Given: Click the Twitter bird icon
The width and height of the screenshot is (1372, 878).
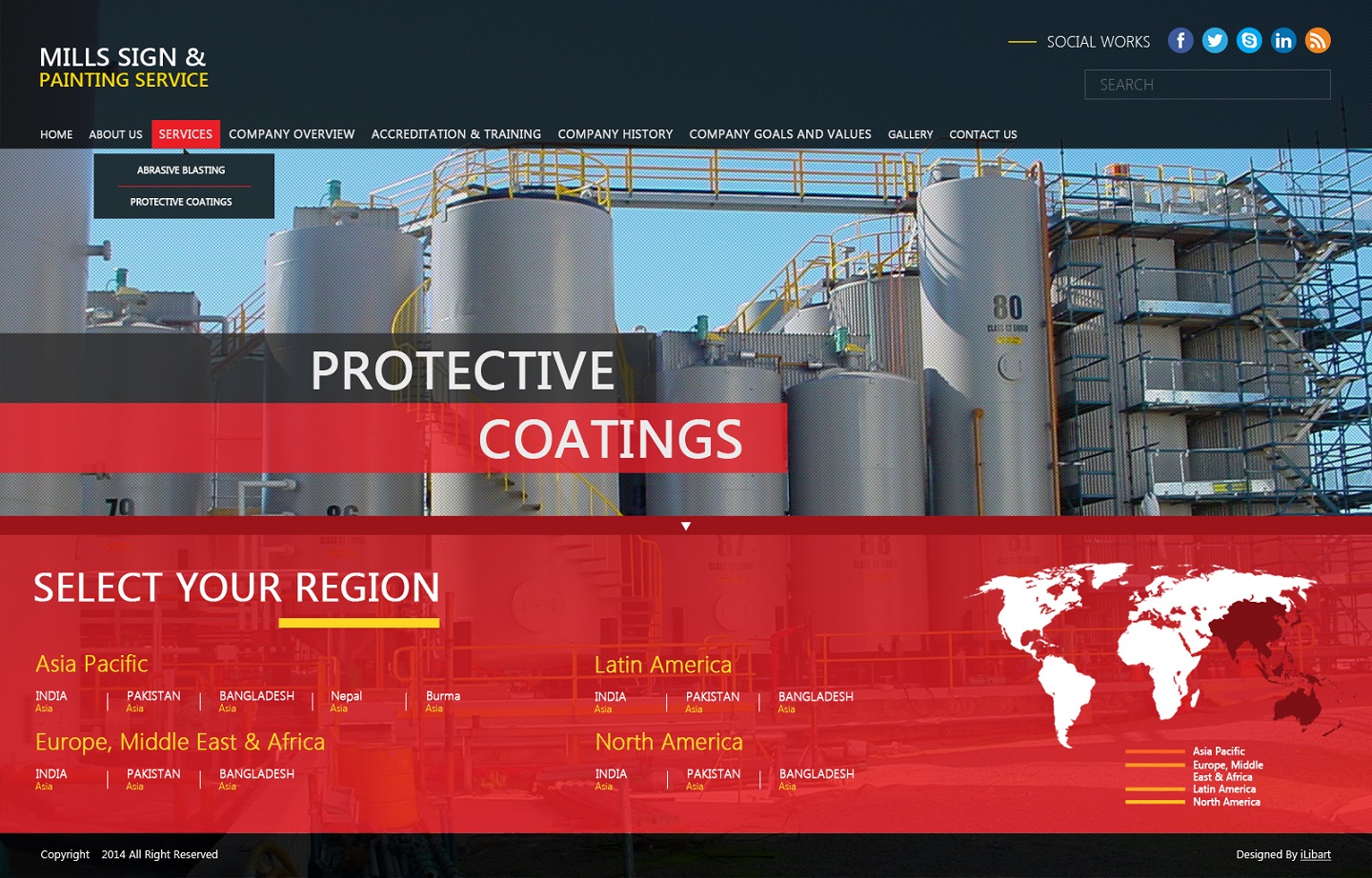Looking at the screenshot, I should (x=1215, y=41).
